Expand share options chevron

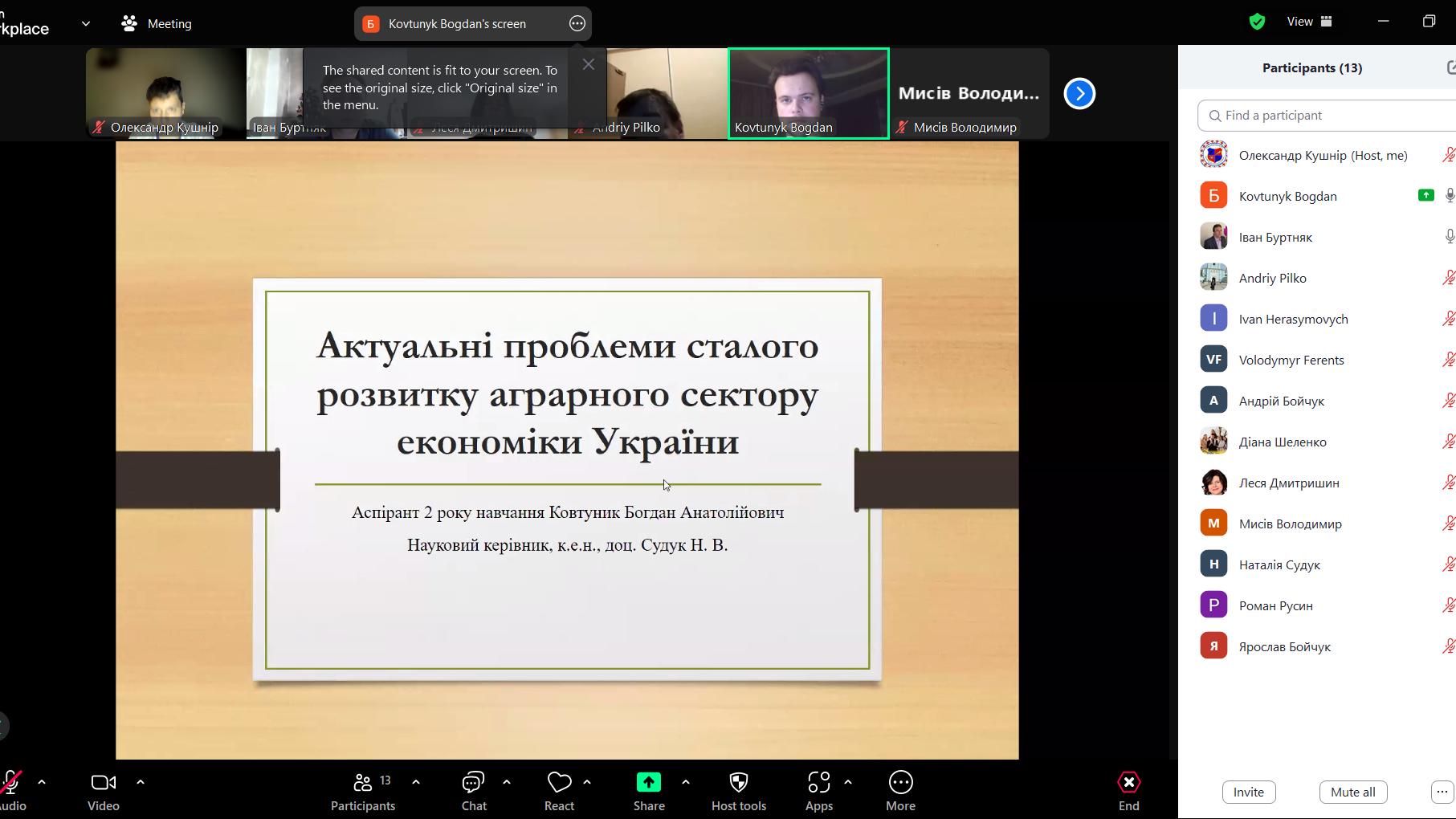[x=685, y=781]
